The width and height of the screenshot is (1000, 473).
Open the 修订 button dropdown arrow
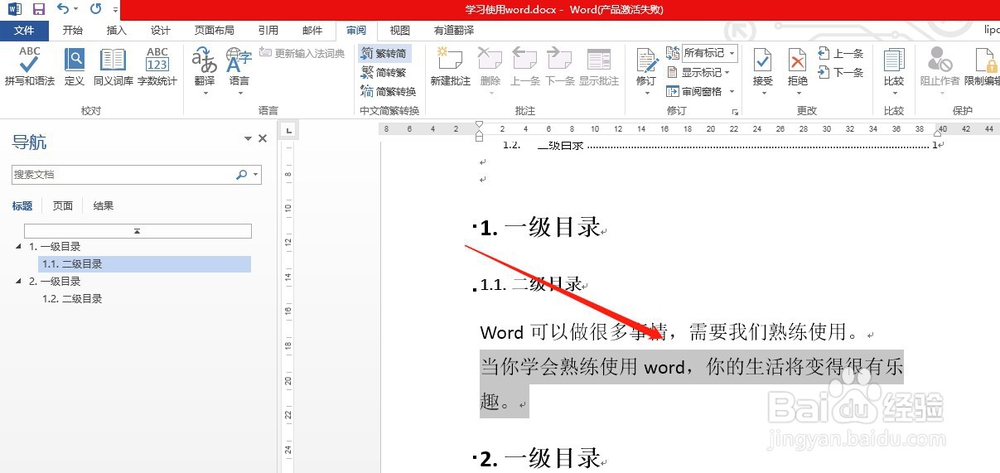pos(647,93)
